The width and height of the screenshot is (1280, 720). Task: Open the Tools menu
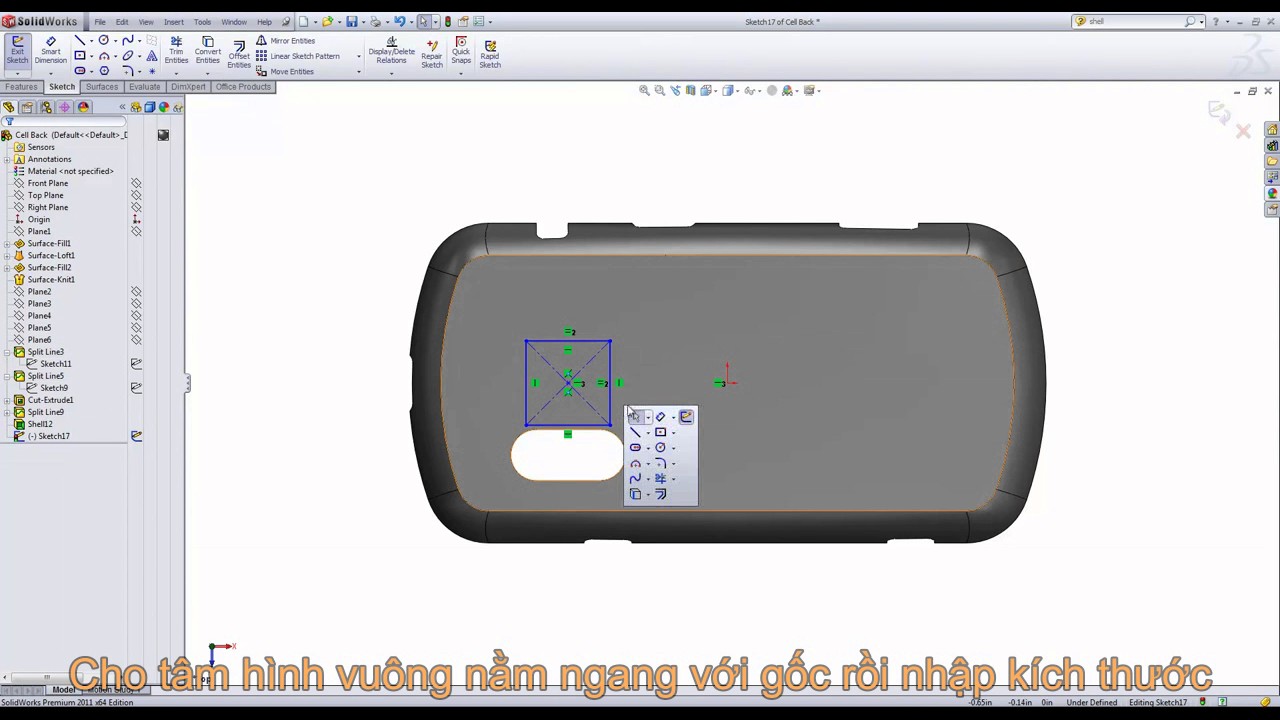pos(202,22)
